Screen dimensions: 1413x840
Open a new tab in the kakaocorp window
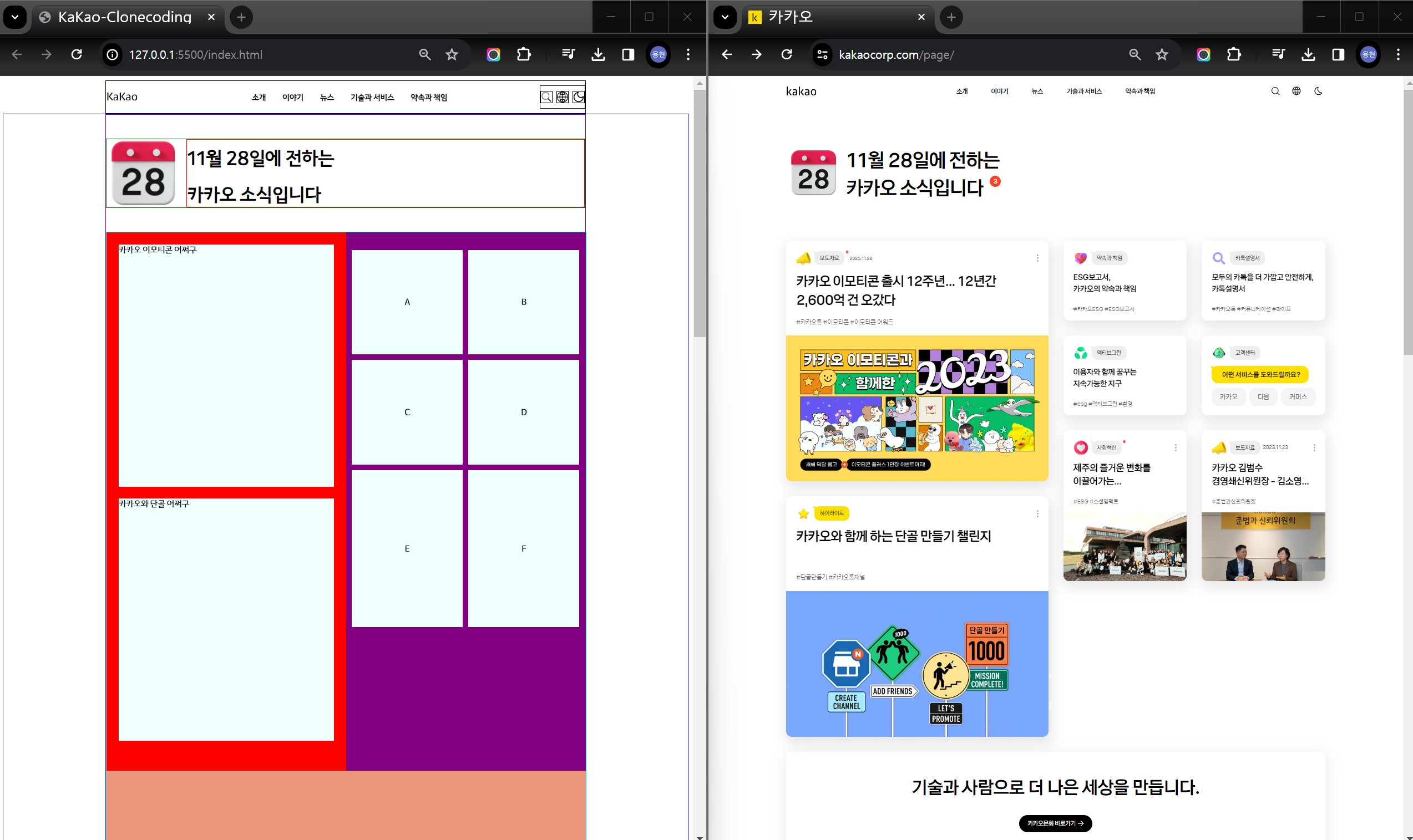(x=951, y=17)
